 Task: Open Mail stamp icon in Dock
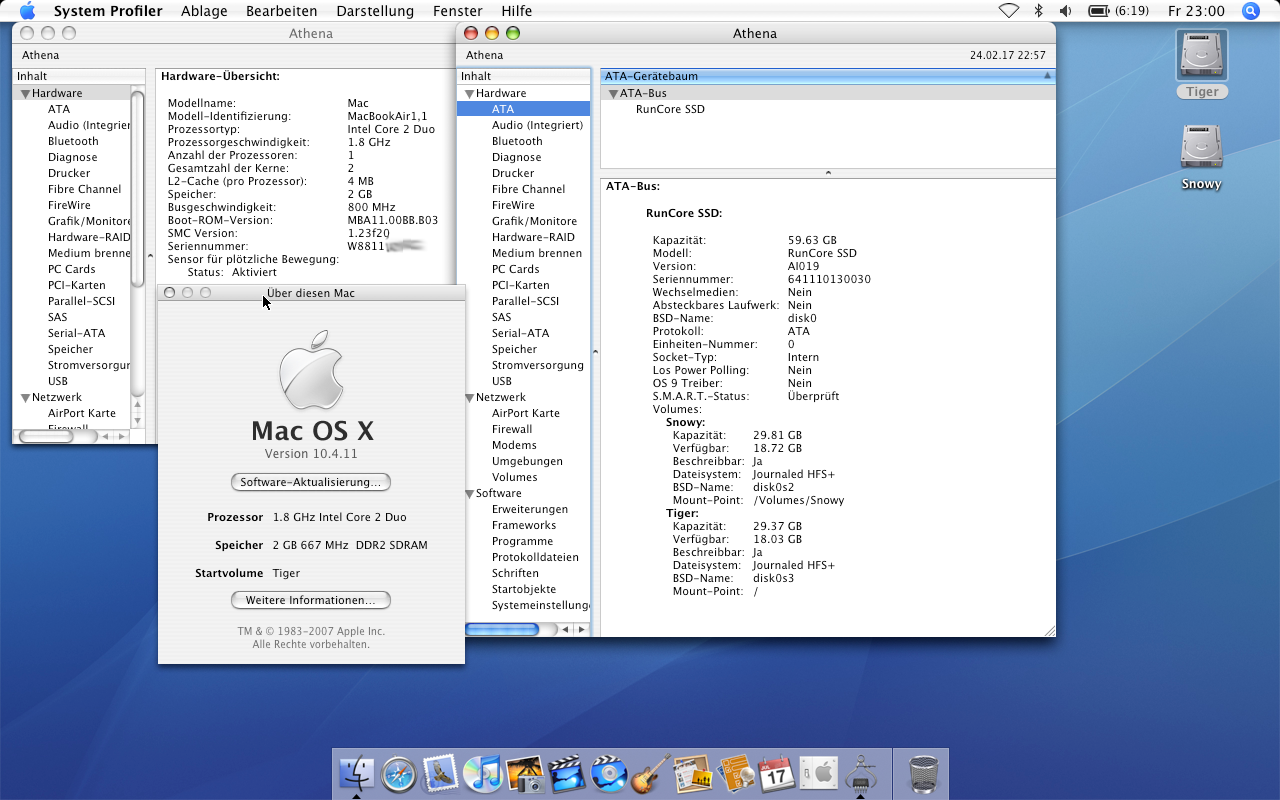click(441, 773)
